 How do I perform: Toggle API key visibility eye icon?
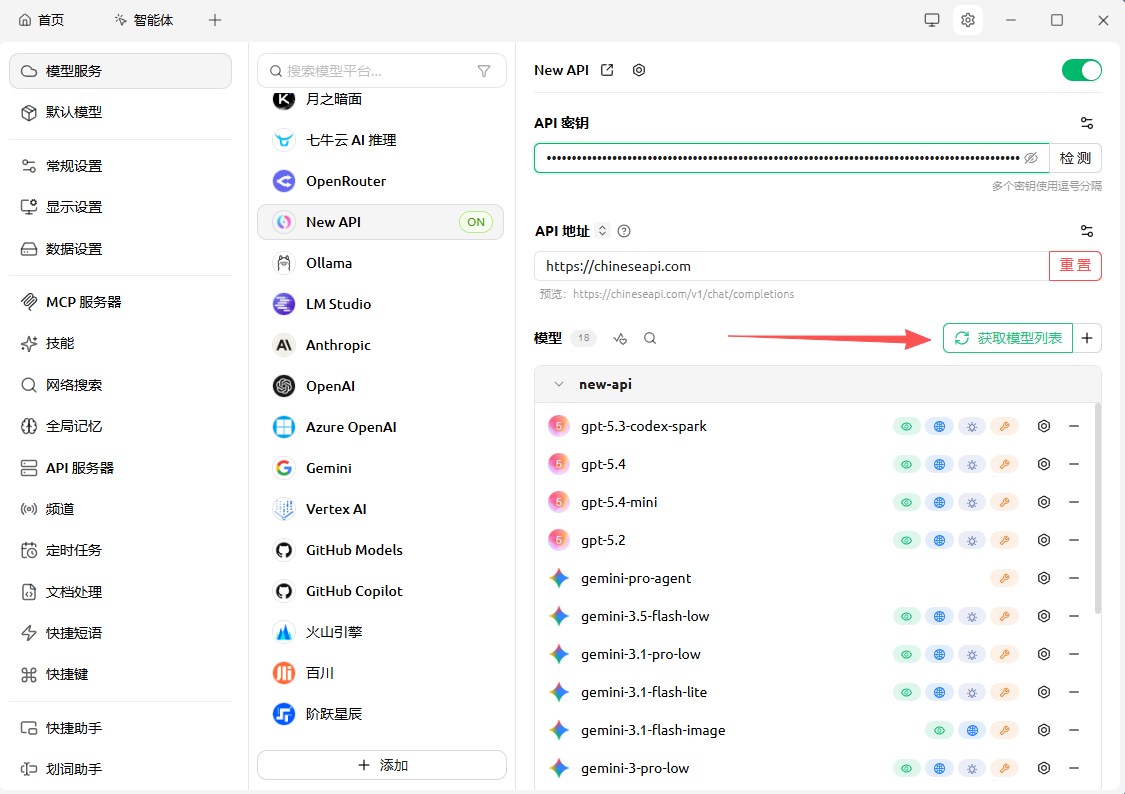click(1031, 158)
